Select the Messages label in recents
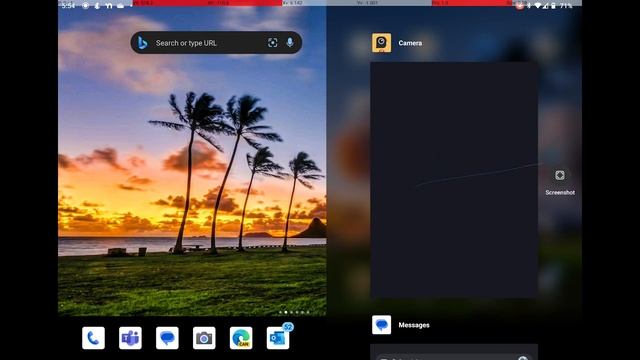640x360 pixels. [x=414, y=325]
